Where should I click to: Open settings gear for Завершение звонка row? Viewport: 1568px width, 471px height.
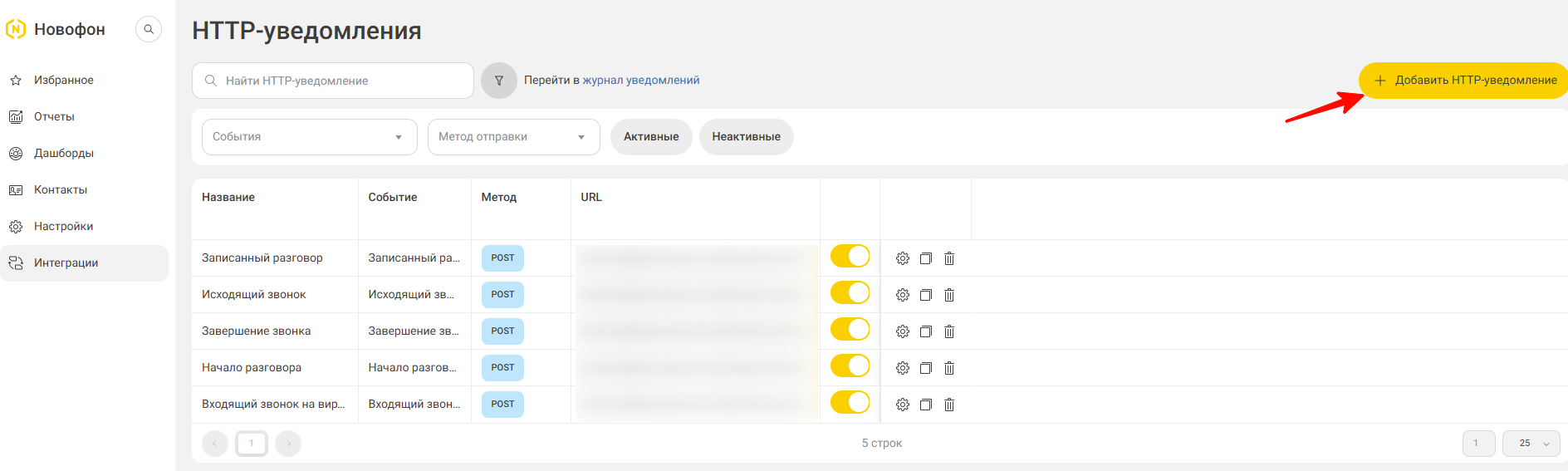point(903,331)
